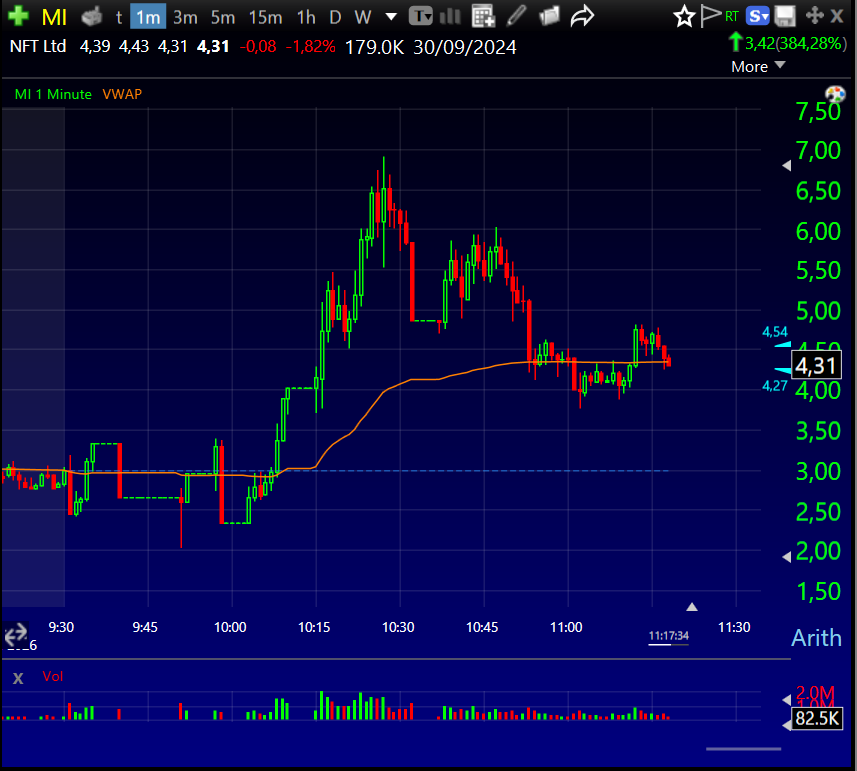The height and width of the screenshot is (771, 857).
Task: Click the printer icon in the toolbar
Action: [x=92, y=17]
